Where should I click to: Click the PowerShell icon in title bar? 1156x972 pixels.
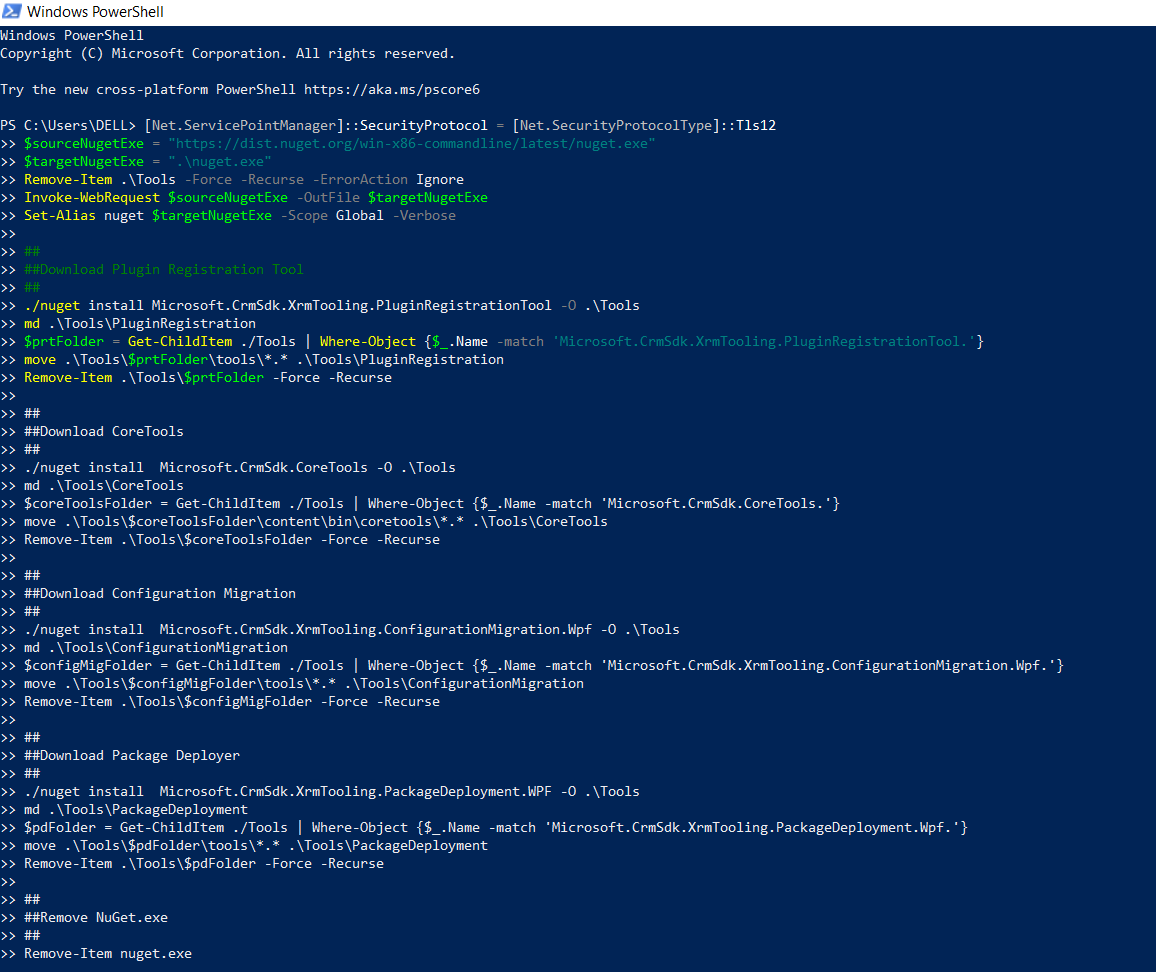pos(11,12)
